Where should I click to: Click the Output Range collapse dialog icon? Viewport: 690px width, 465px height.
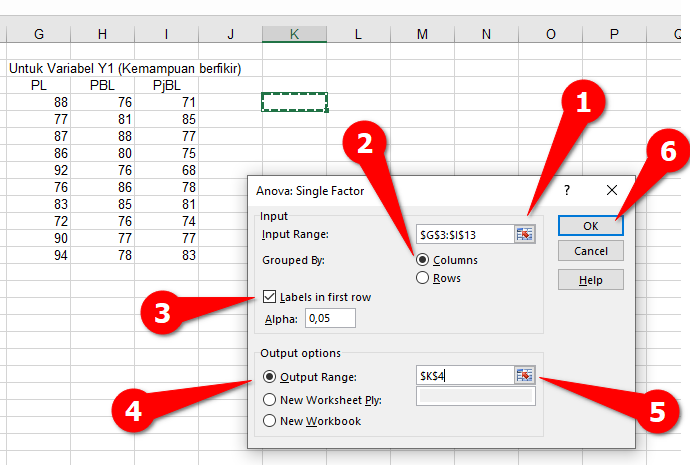click(x=526, y=375)
